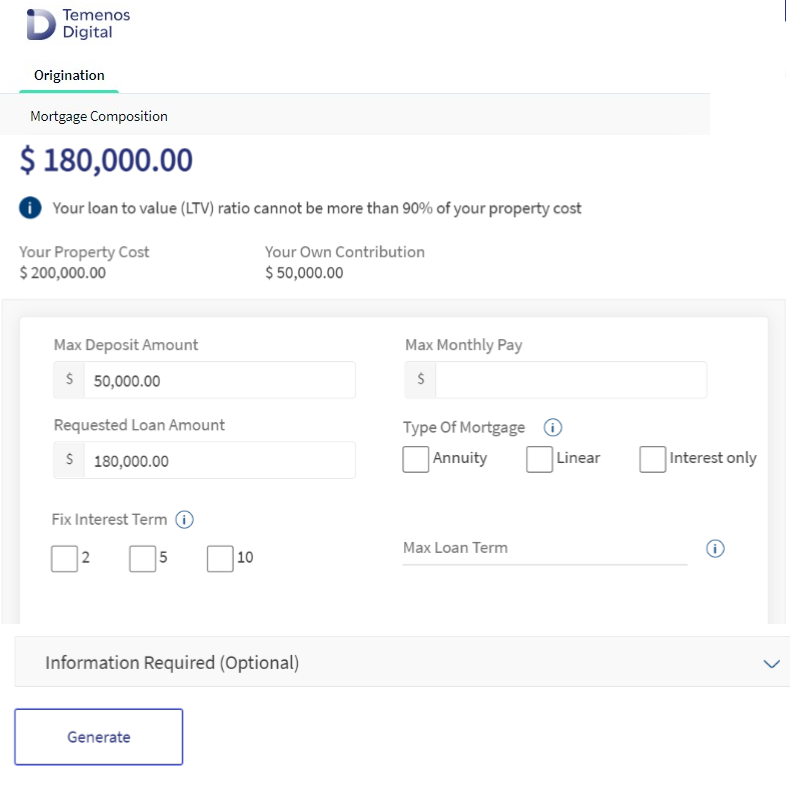This screenshot has width=790, height=796.
Task: Open the Max Loan Term info icon
Action: [x=715, y=548]
